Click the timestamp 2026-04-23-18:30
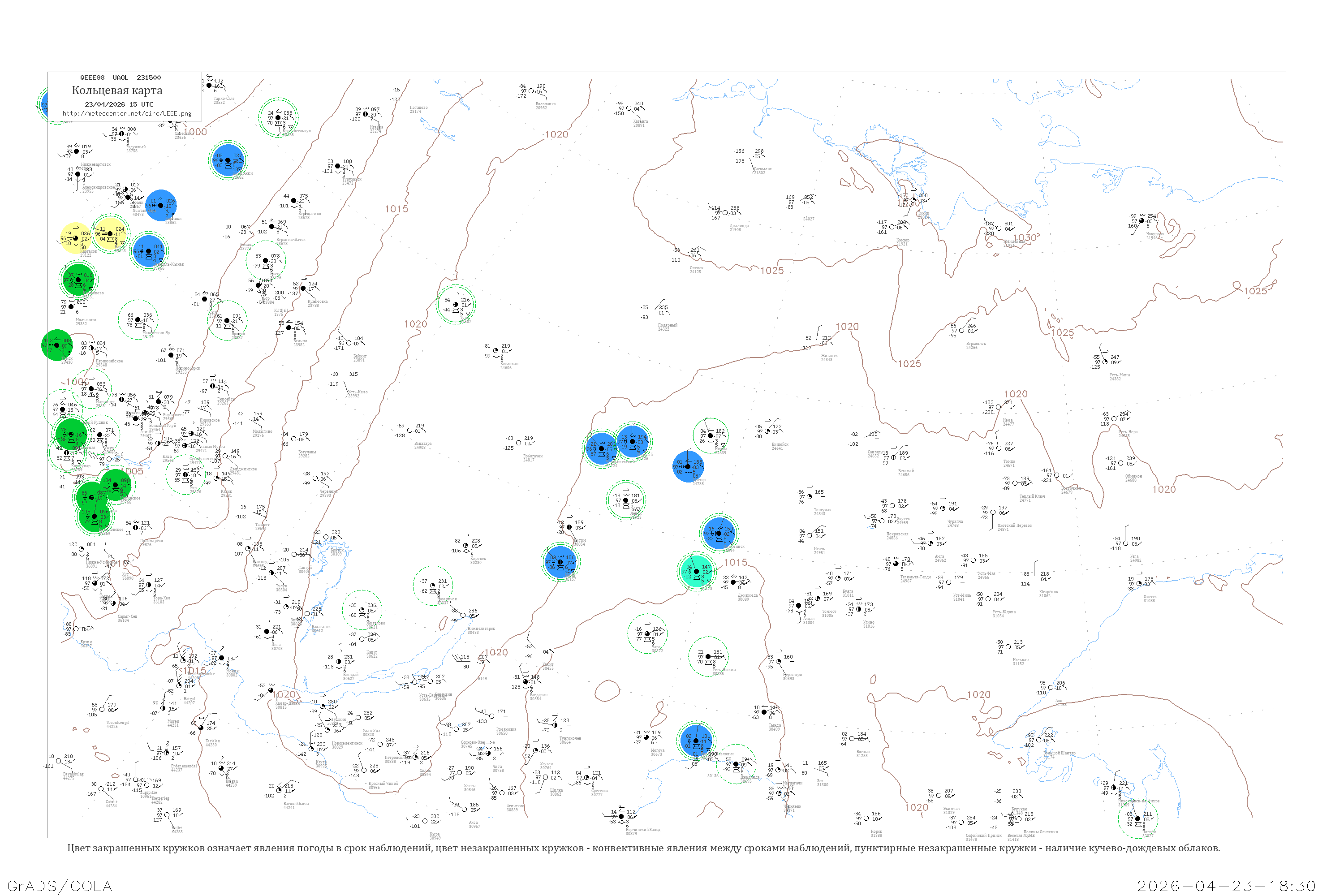Viewport: 1344px width, 896px height. pyautogui.click(x=1226, y=886)
